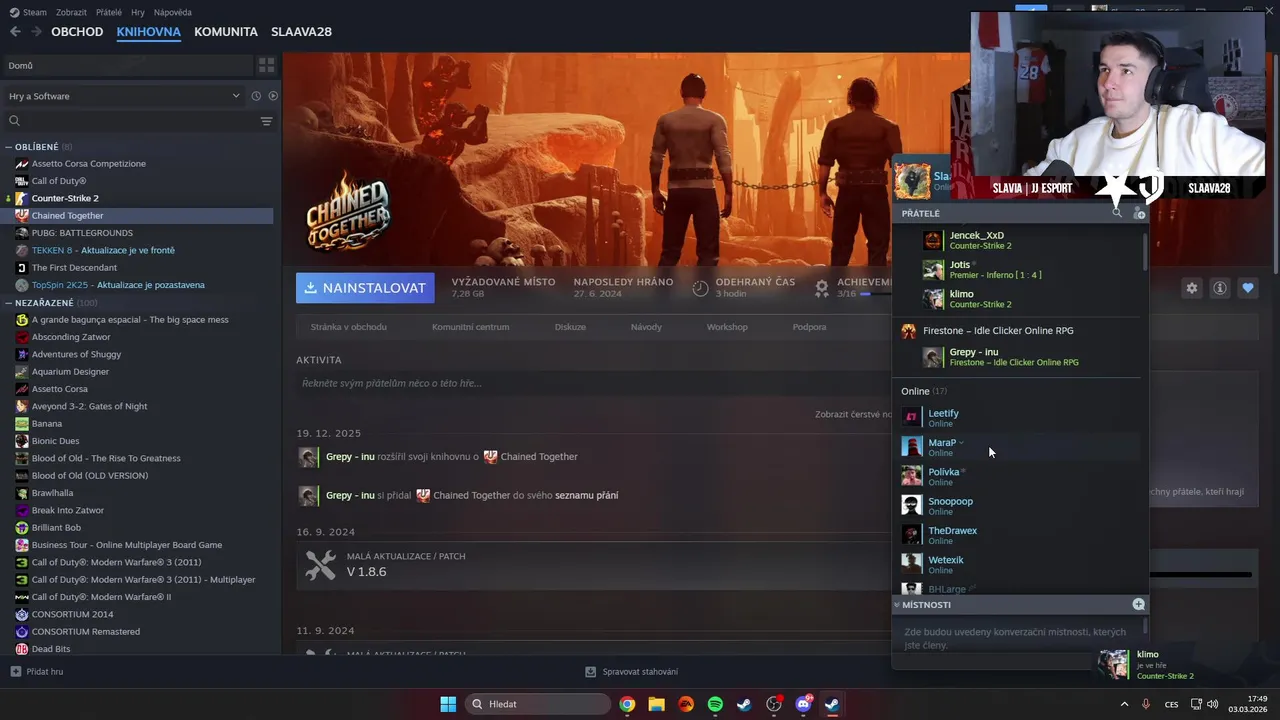Open Chained Together game settings gear
The image size is (1280, 720).
[1191, 288]
